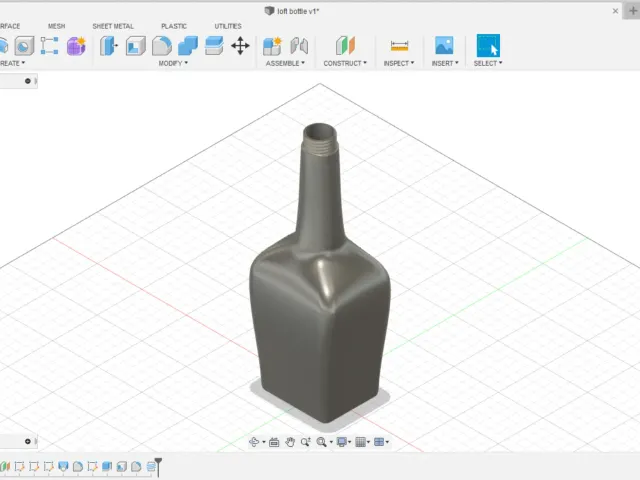Select the loft bottle v1 document tab
Screen dimensions: 640x480
(292, 11)
